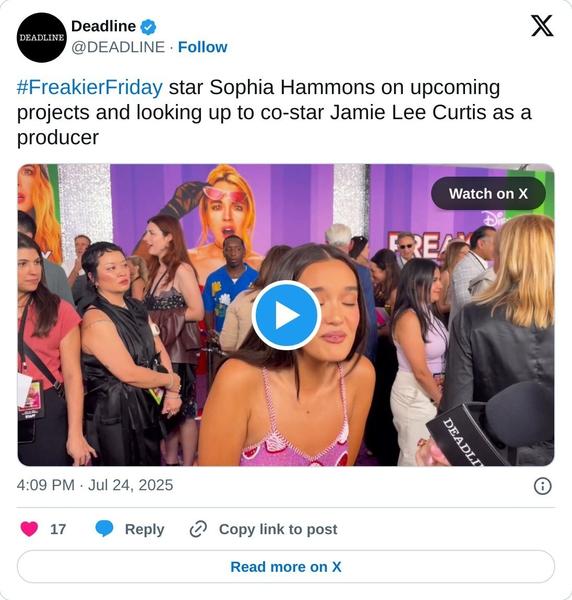Open the X logo link

[542, 26]
